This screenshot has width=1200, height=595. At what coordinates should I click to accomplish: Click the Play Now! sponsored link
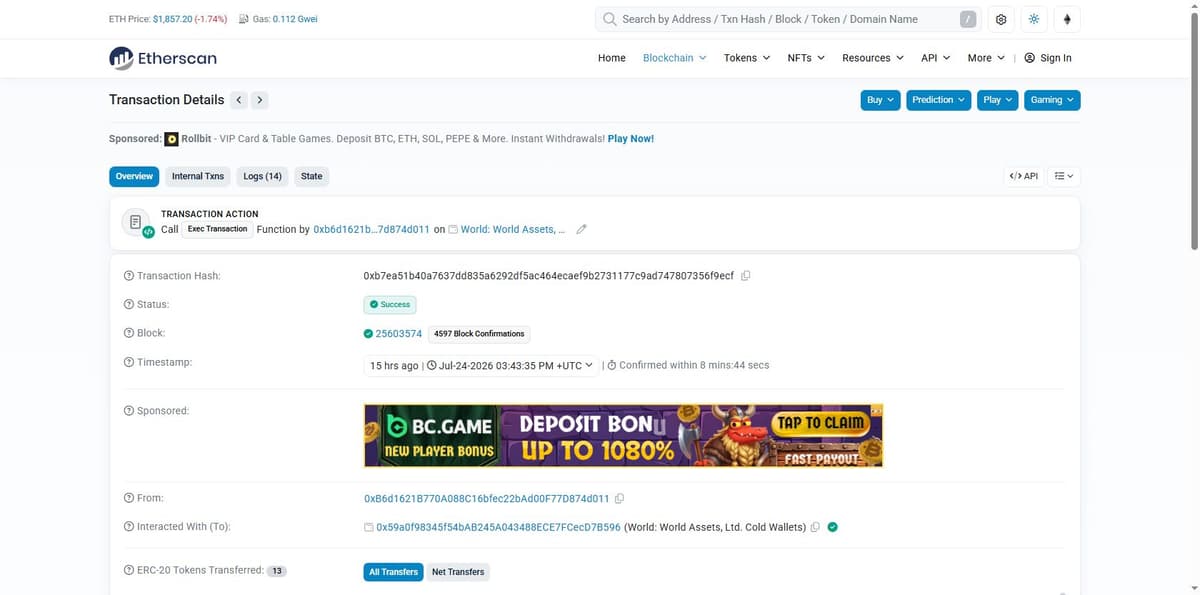point(631,139)
